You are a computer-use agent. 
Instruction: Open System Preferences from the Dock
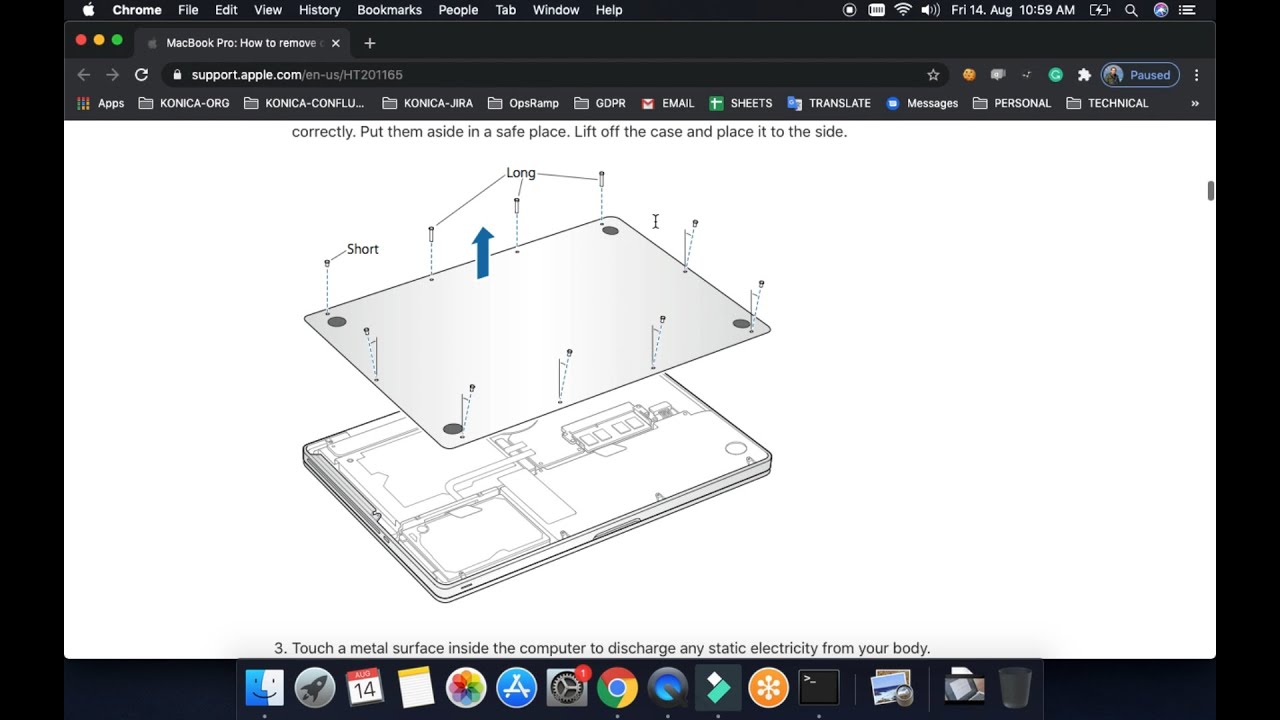567,688
